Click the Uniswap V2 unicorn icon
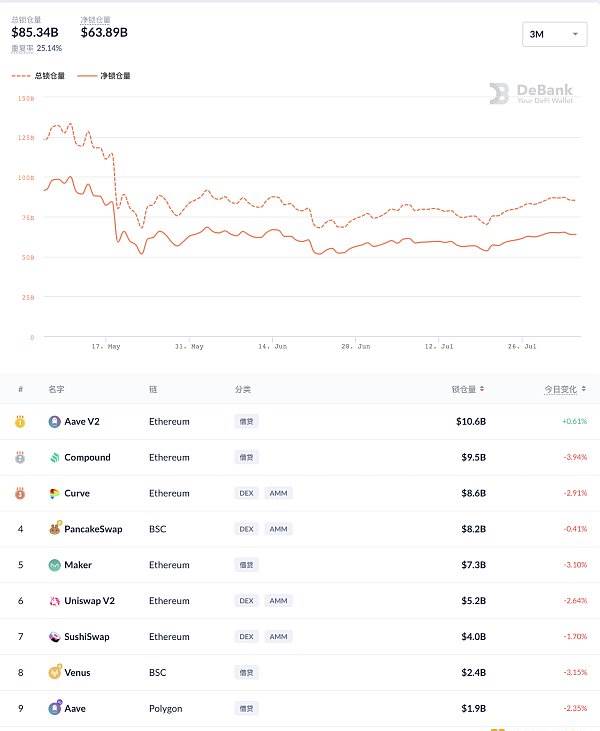Viewport: 600px width, 731px height. pos(55,601)
